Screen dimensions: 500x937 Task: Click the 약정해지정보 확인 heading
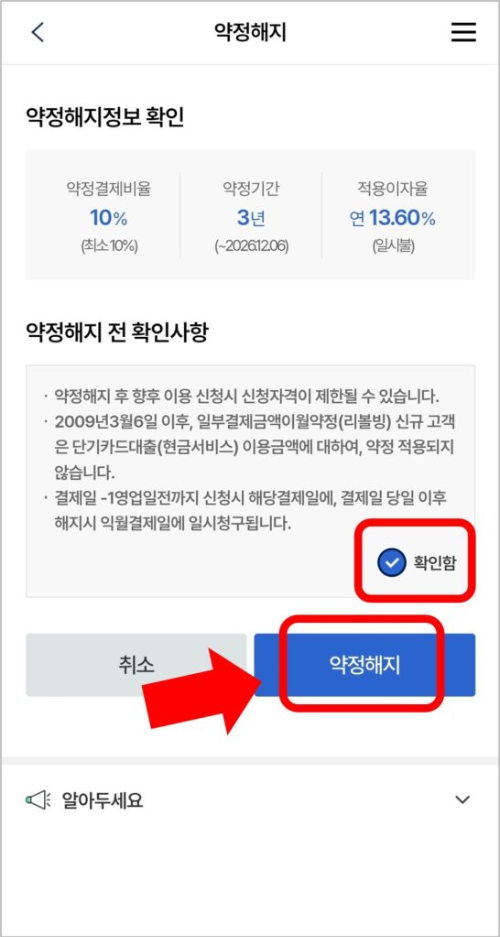(x=105, y=118)
